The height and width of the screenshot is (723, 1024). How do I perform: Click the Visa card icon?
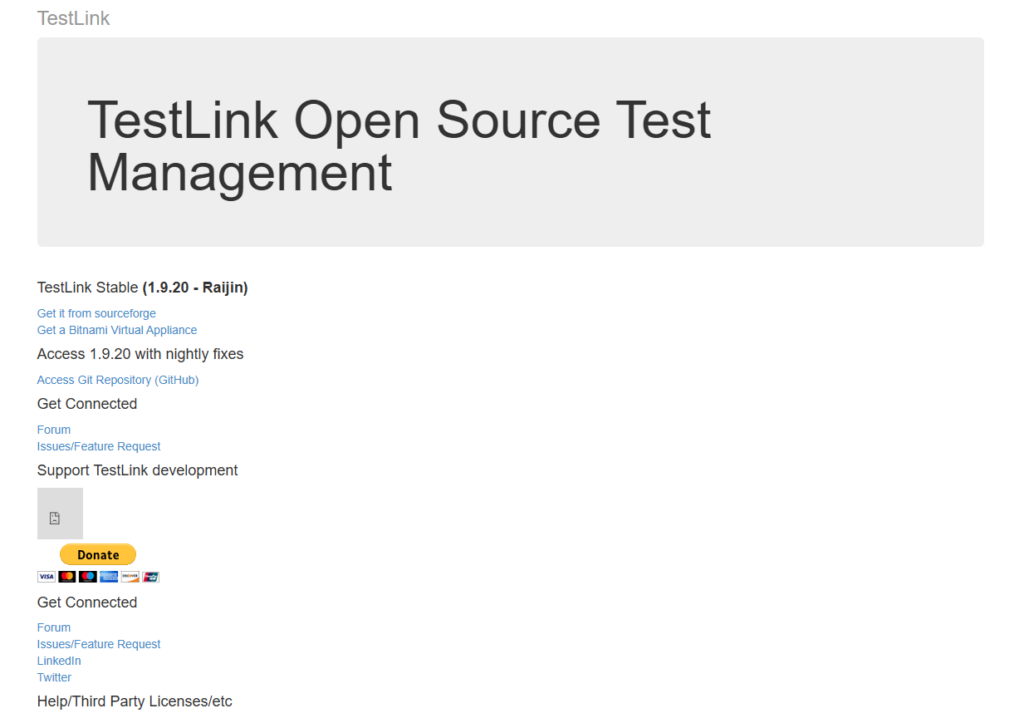click(46, 577)
